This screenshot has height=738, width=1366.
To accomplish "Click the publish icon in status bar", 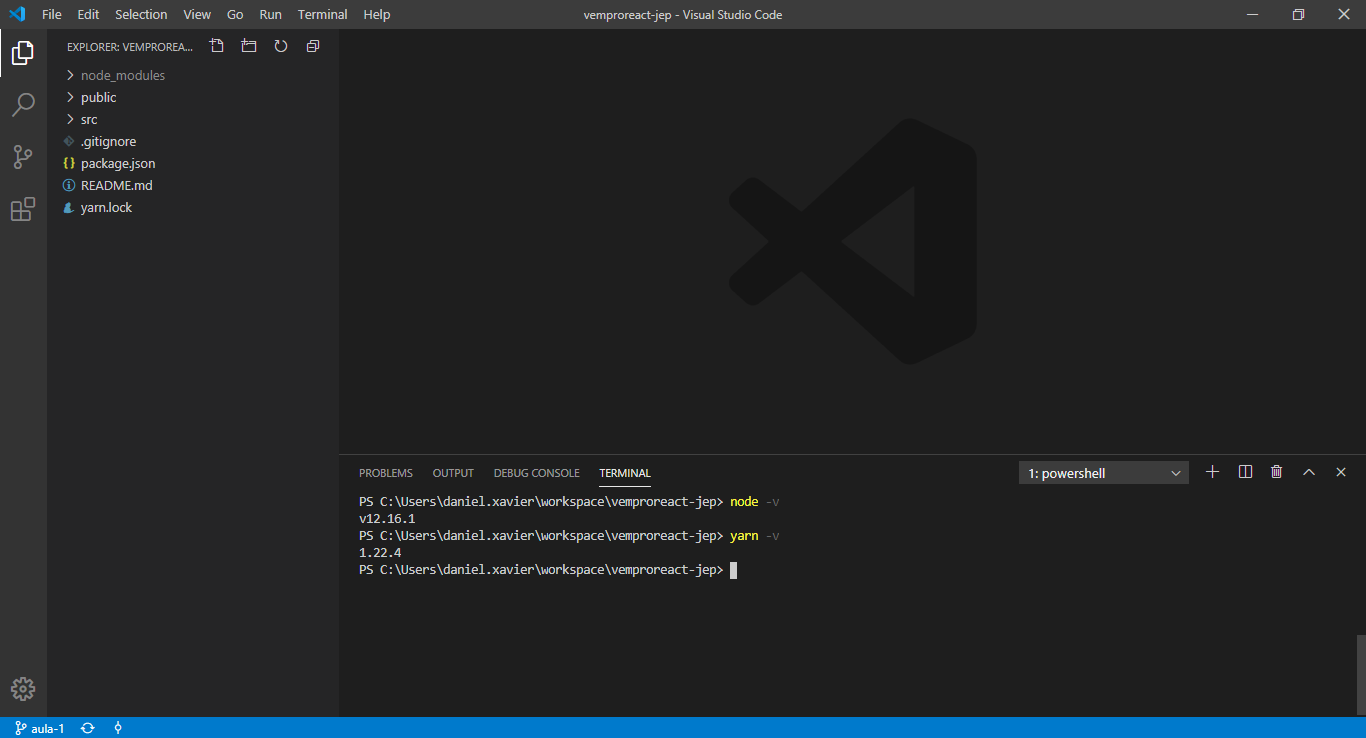I will [118, 728].
